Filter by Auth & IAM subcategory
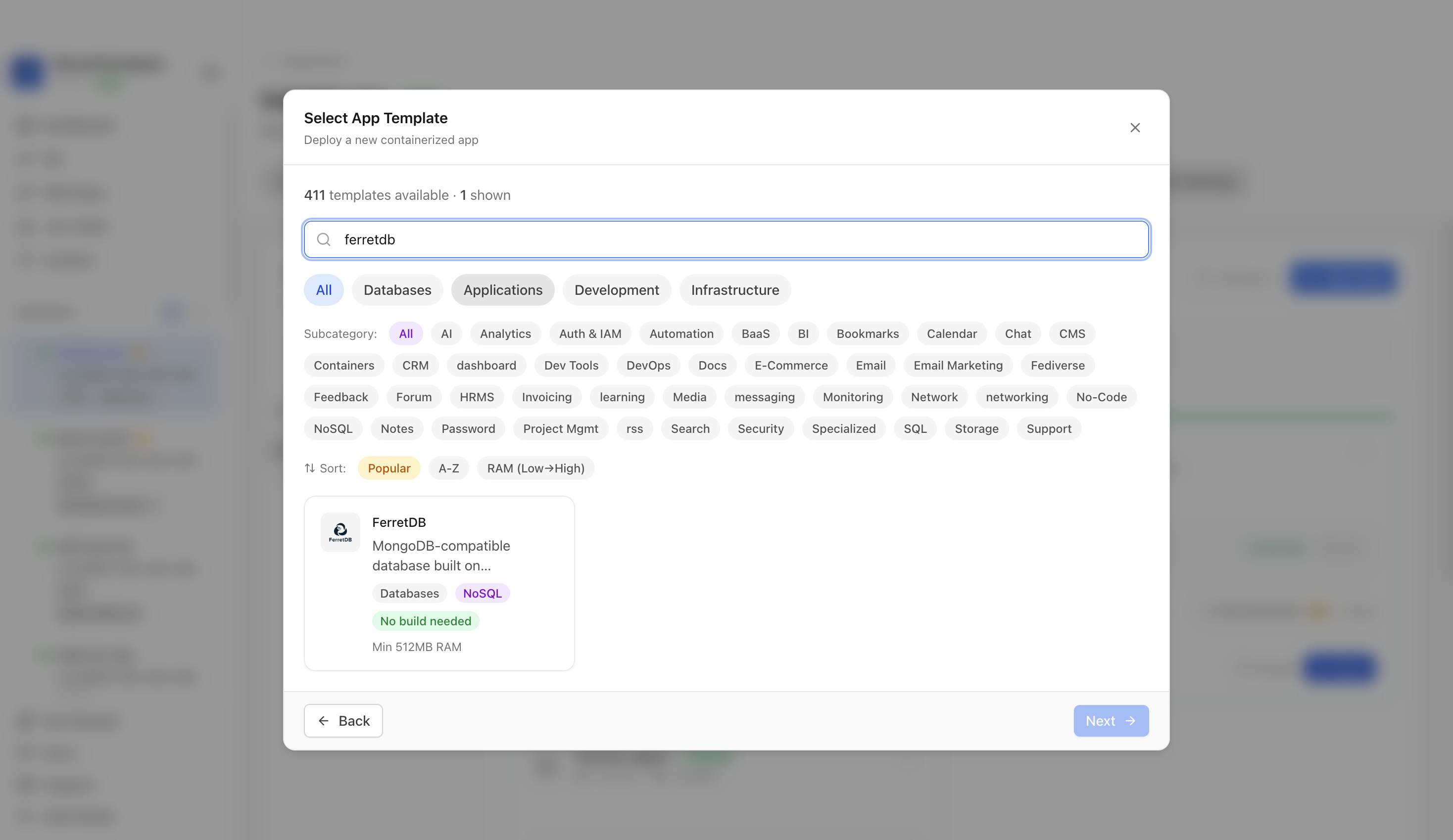1453x840 pixels. coord(590,334)
